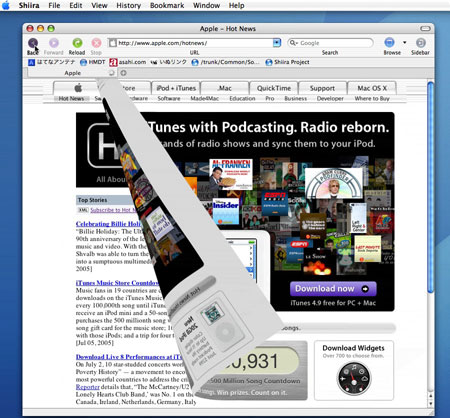The image size is (450, 418).
Task: Add a new tab with the plus icon
Action: click(123, 73)
